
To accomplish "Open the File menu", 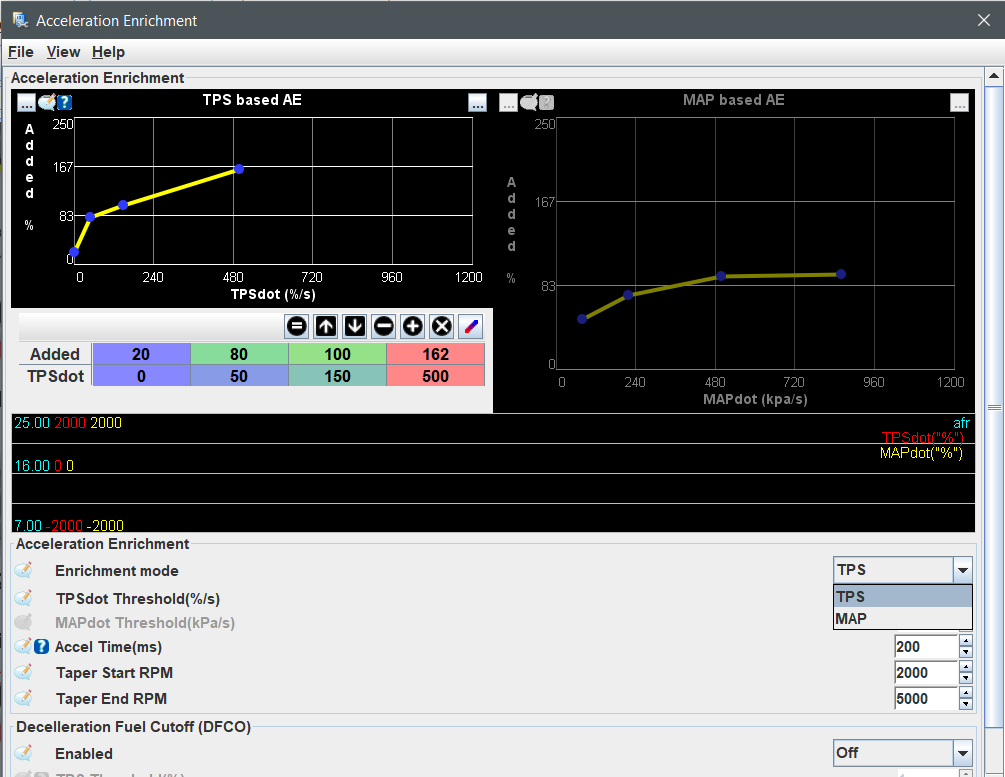I will [20, 51].
